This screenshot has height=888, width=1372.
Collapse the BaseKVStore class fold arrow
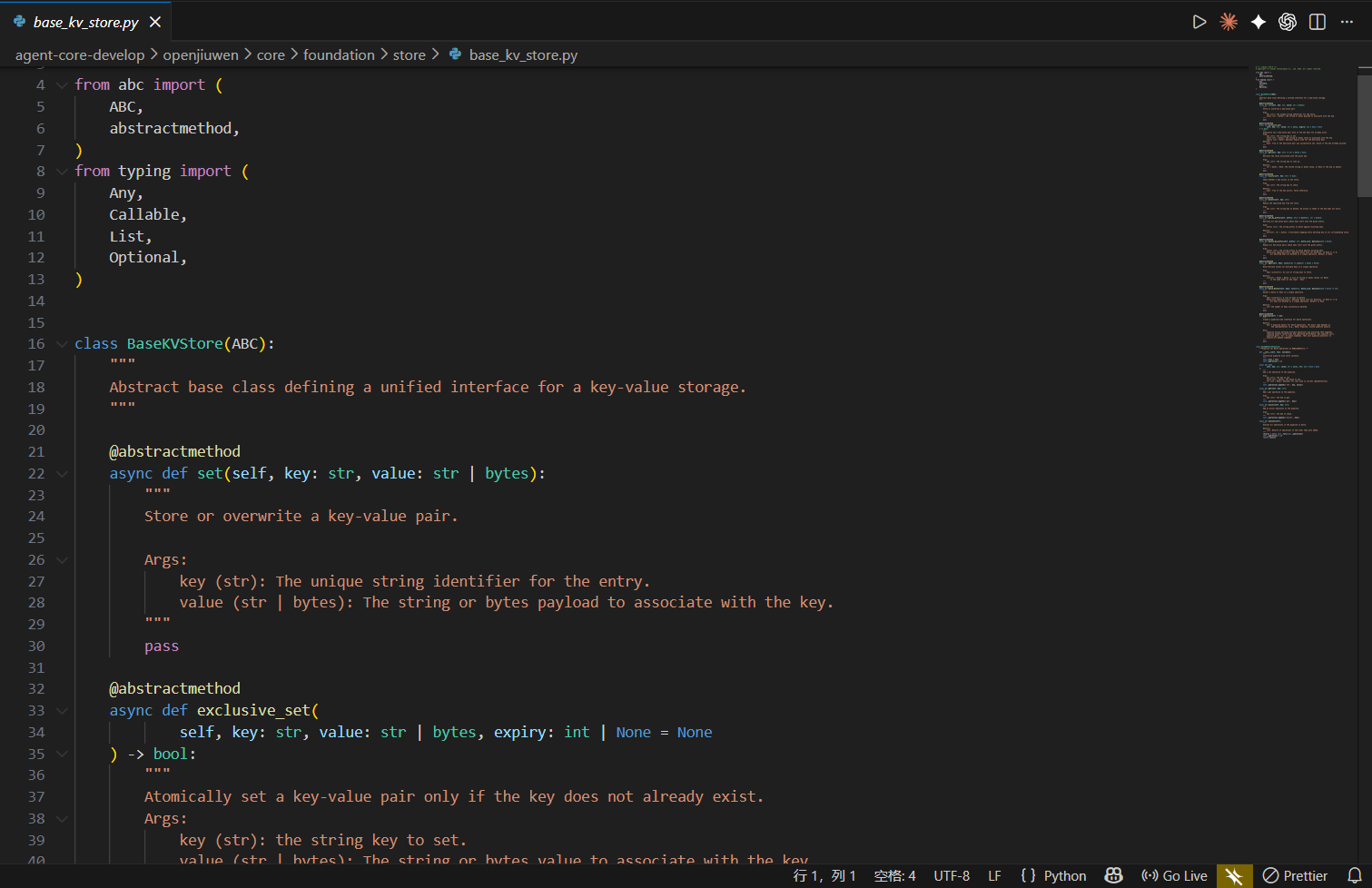[x=62, y=344]
